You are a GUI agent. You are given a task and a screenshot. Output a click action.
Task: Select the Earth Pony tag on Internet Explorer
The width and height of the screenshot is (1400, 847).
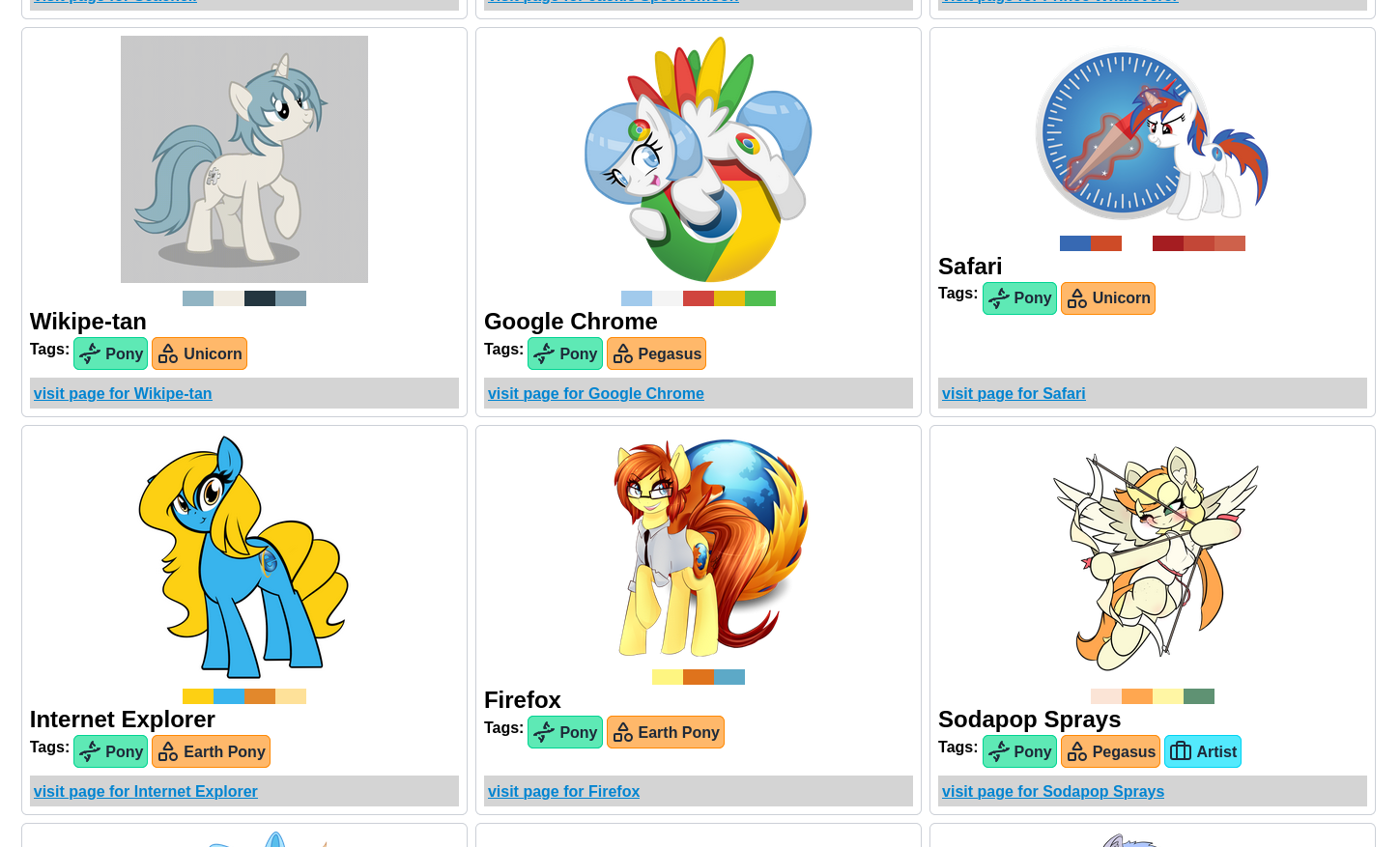tap(211, 751)
